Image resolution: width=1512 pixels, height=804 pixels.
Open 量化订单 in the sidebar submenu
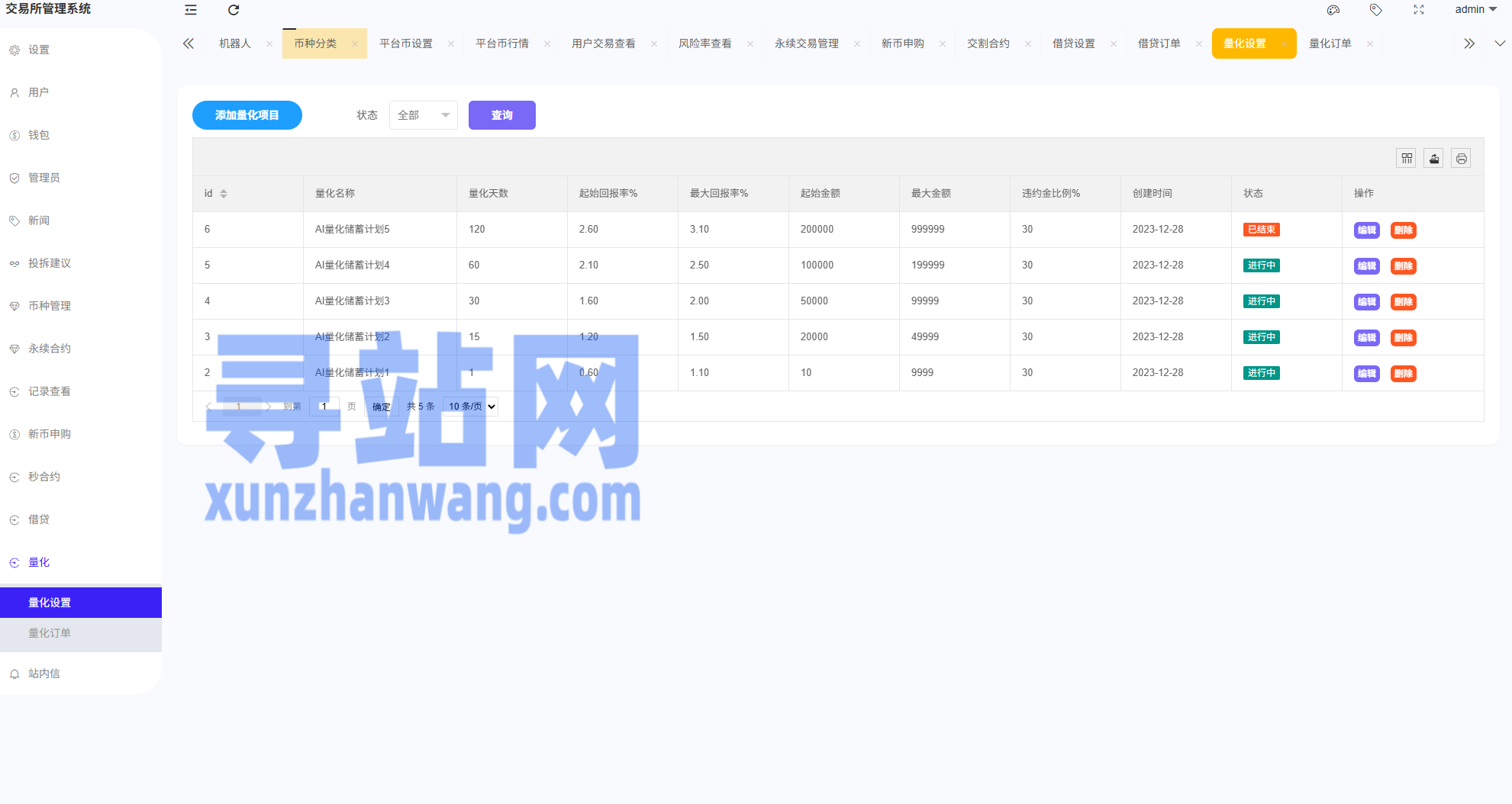50,633
